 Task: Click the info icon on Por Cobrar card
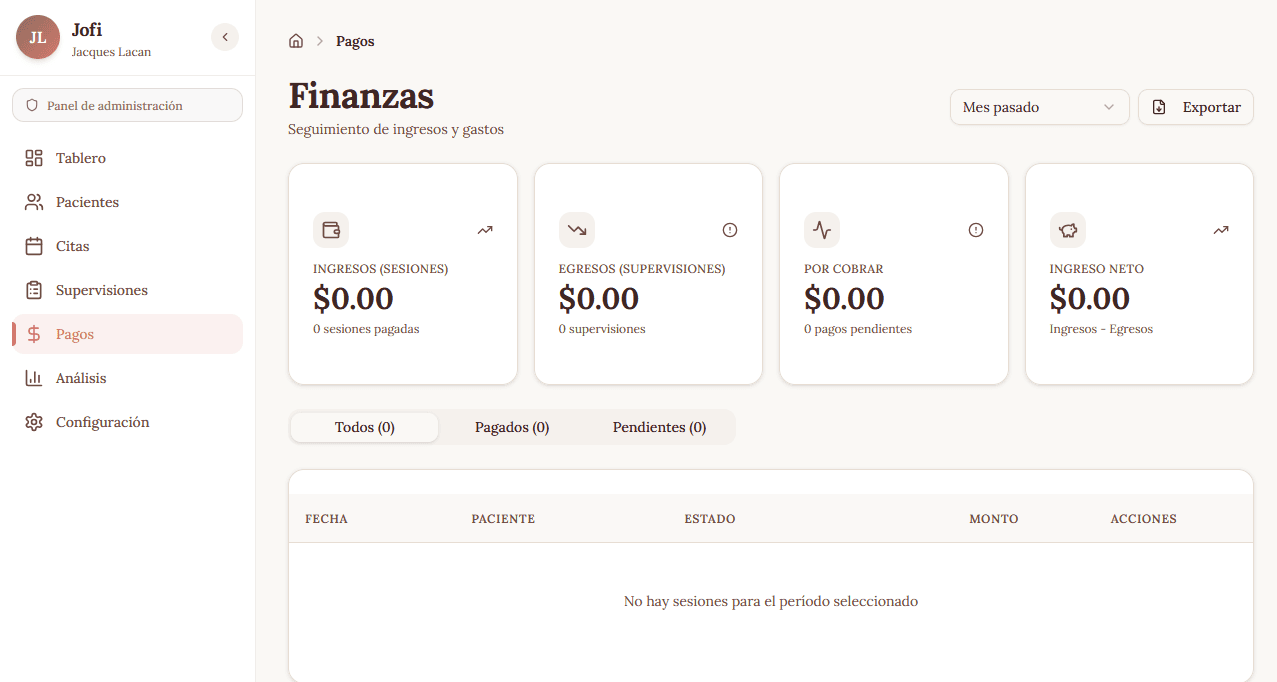975,229
